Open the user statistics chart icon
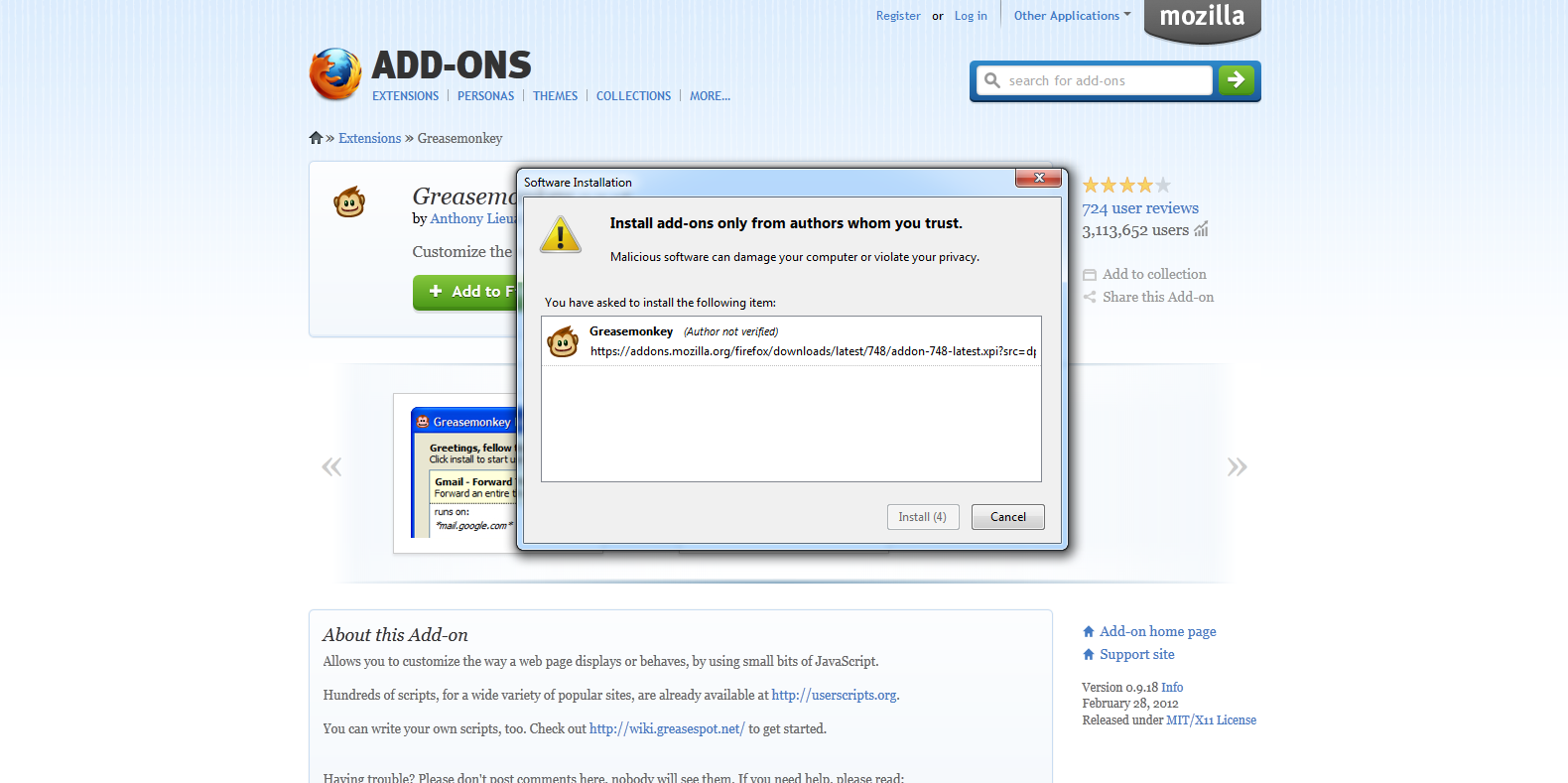 1201,229
